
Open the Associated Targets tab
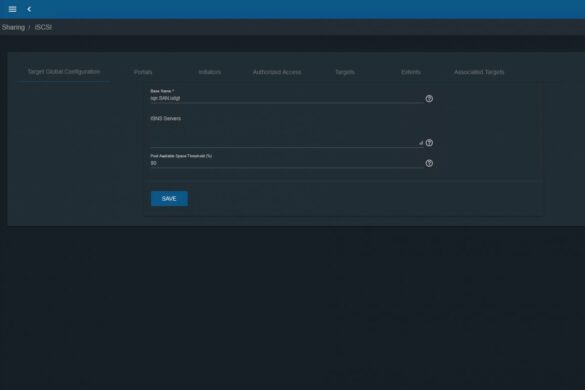(x=479, y=72)
